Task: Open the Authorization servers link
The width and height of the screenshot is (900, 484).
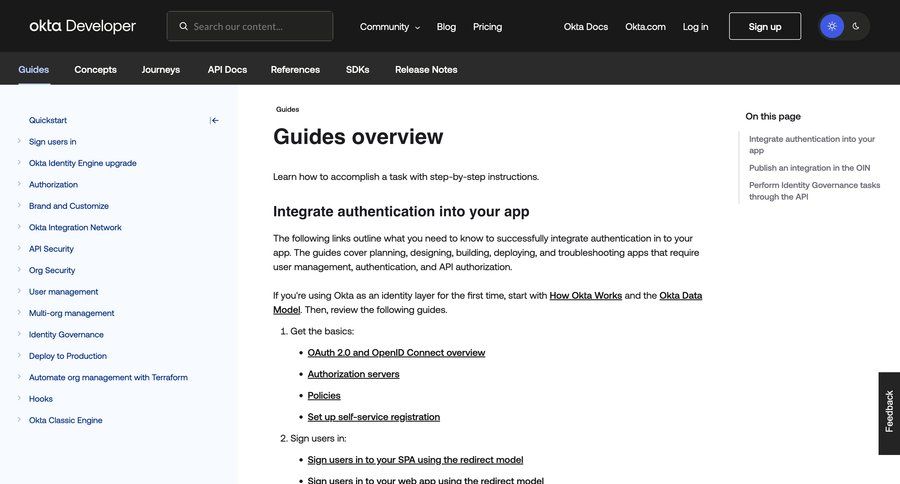Action: [353, 374]
